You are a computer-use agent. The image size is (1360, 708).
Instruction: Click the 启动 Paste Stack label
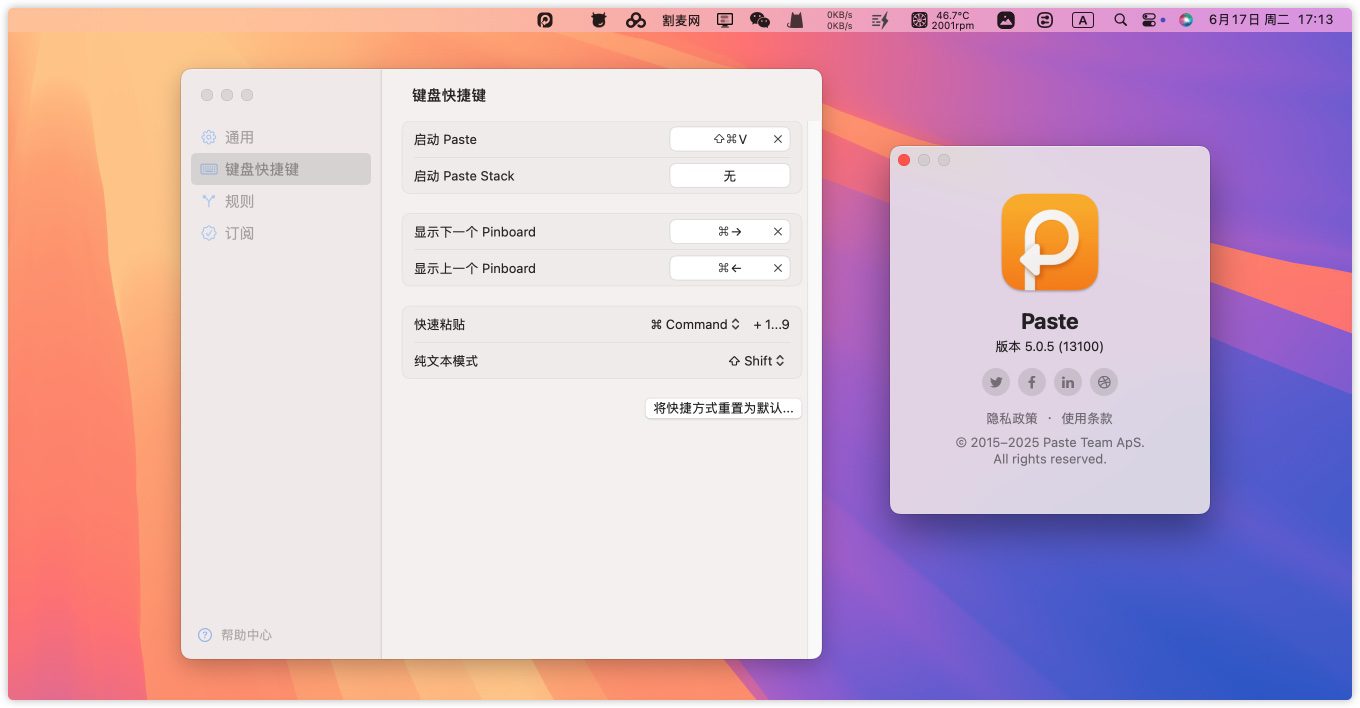464,176
